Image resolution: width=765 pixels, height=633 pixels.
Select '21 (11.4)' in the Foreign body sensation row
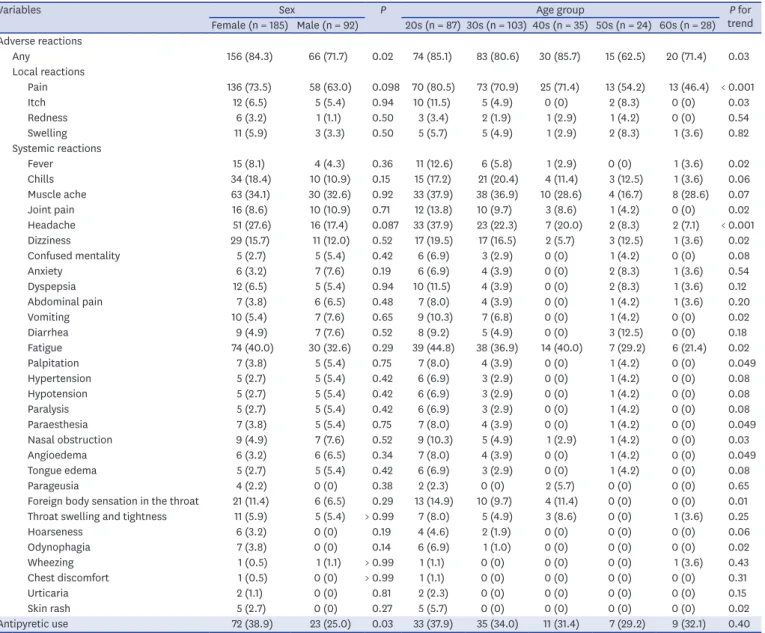(x=250, y=501)
